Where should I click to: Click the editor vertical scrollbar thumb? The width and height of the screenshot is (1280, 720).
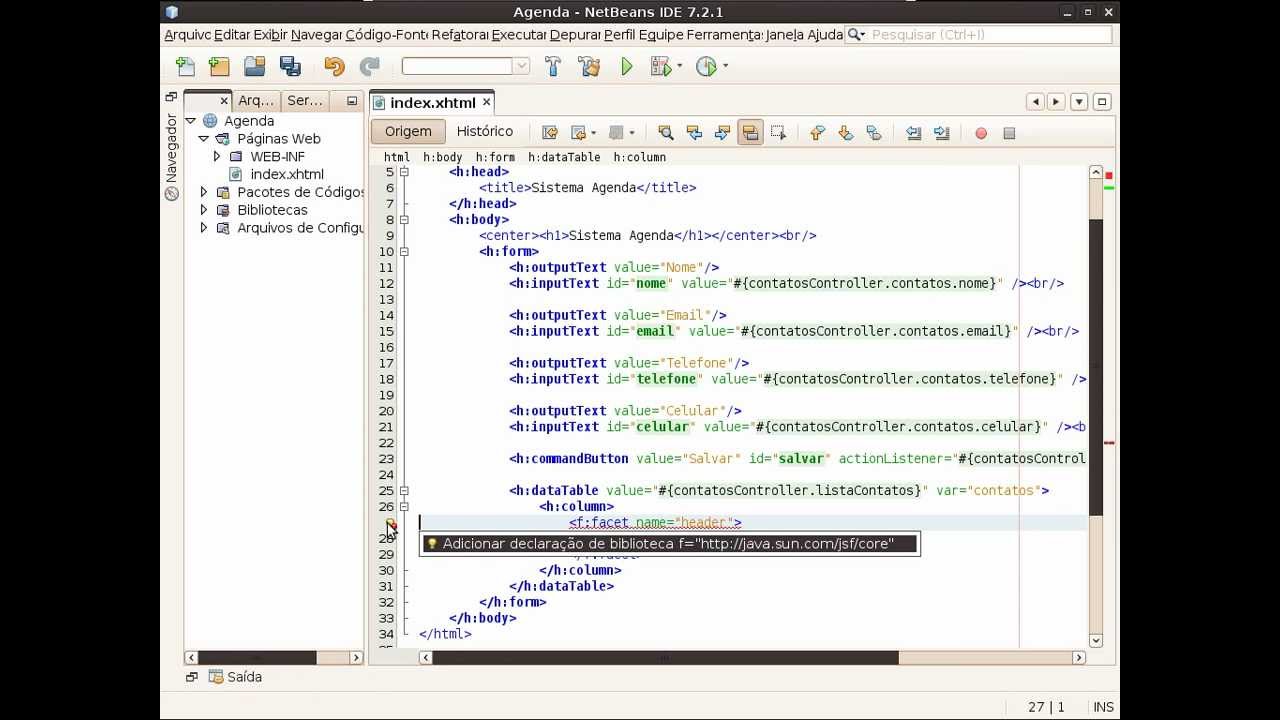click(x=1095, y=365)
